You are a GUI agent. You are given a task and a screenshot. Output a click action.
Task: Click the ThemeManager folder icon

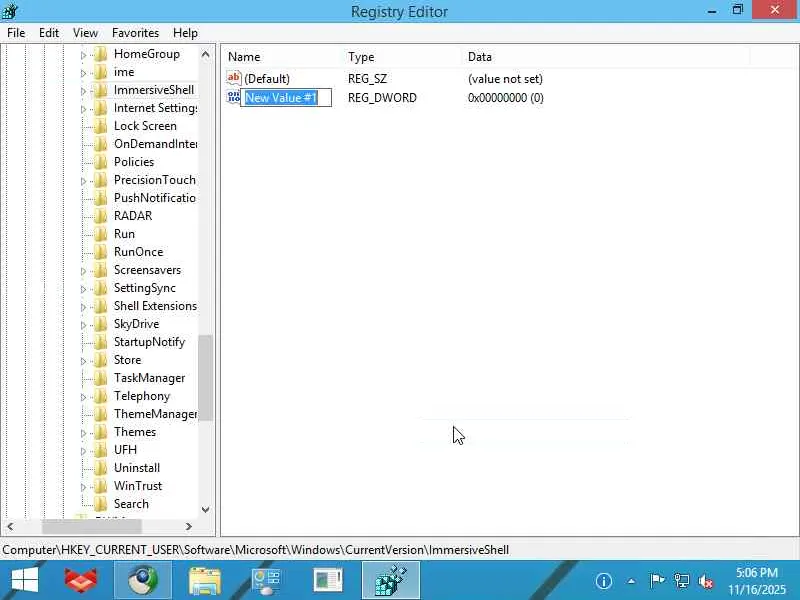101,414
